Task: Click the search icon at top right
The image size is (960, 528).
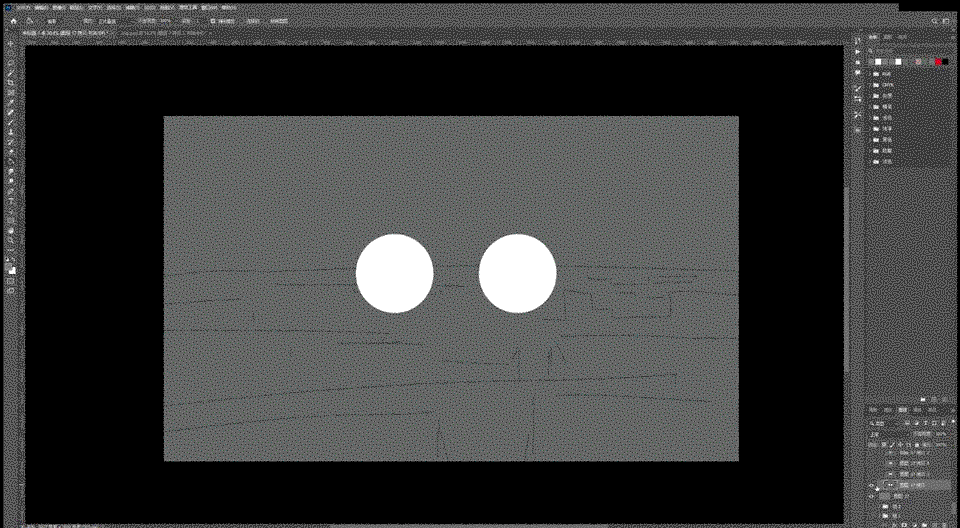Action: [x=935, y=21]
